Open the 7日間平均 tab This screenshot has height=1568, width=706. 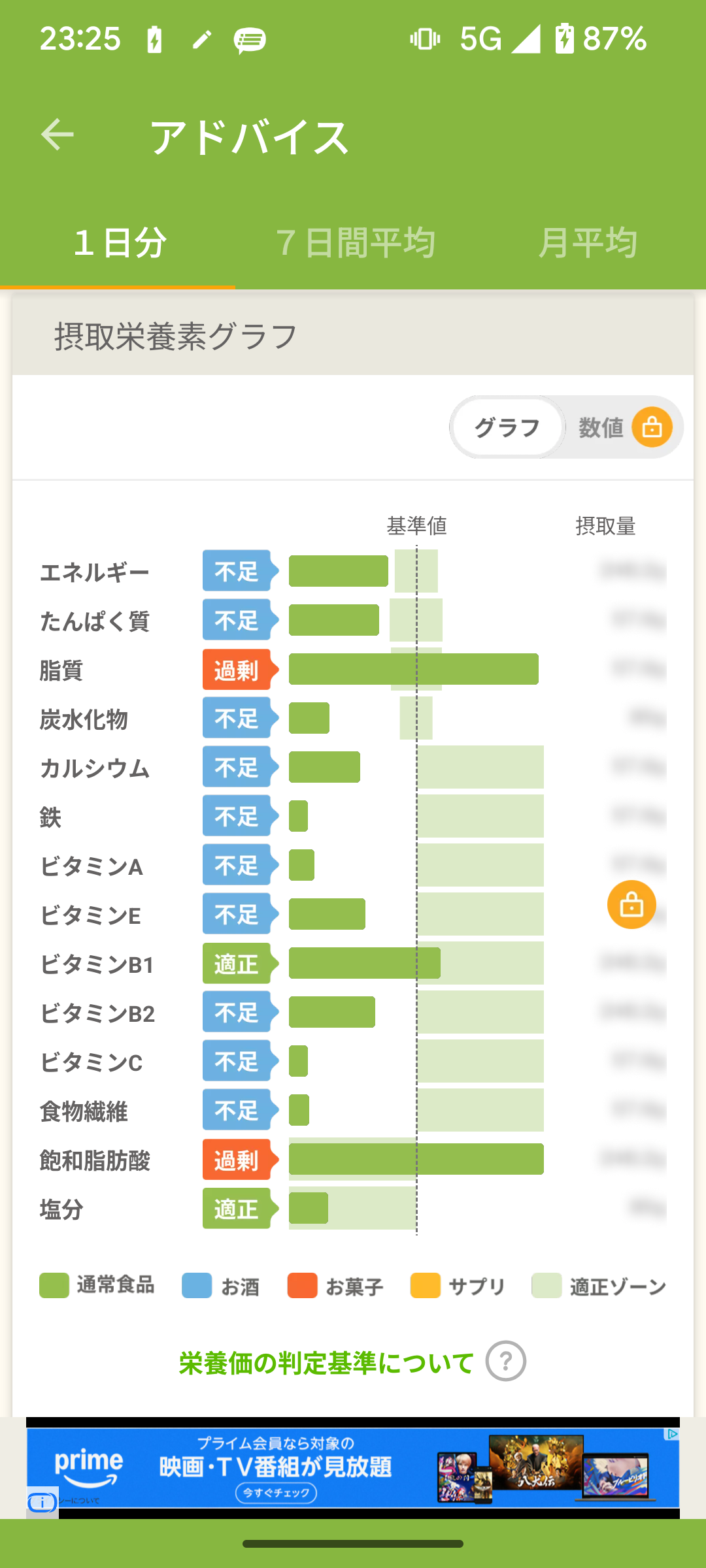355,243
